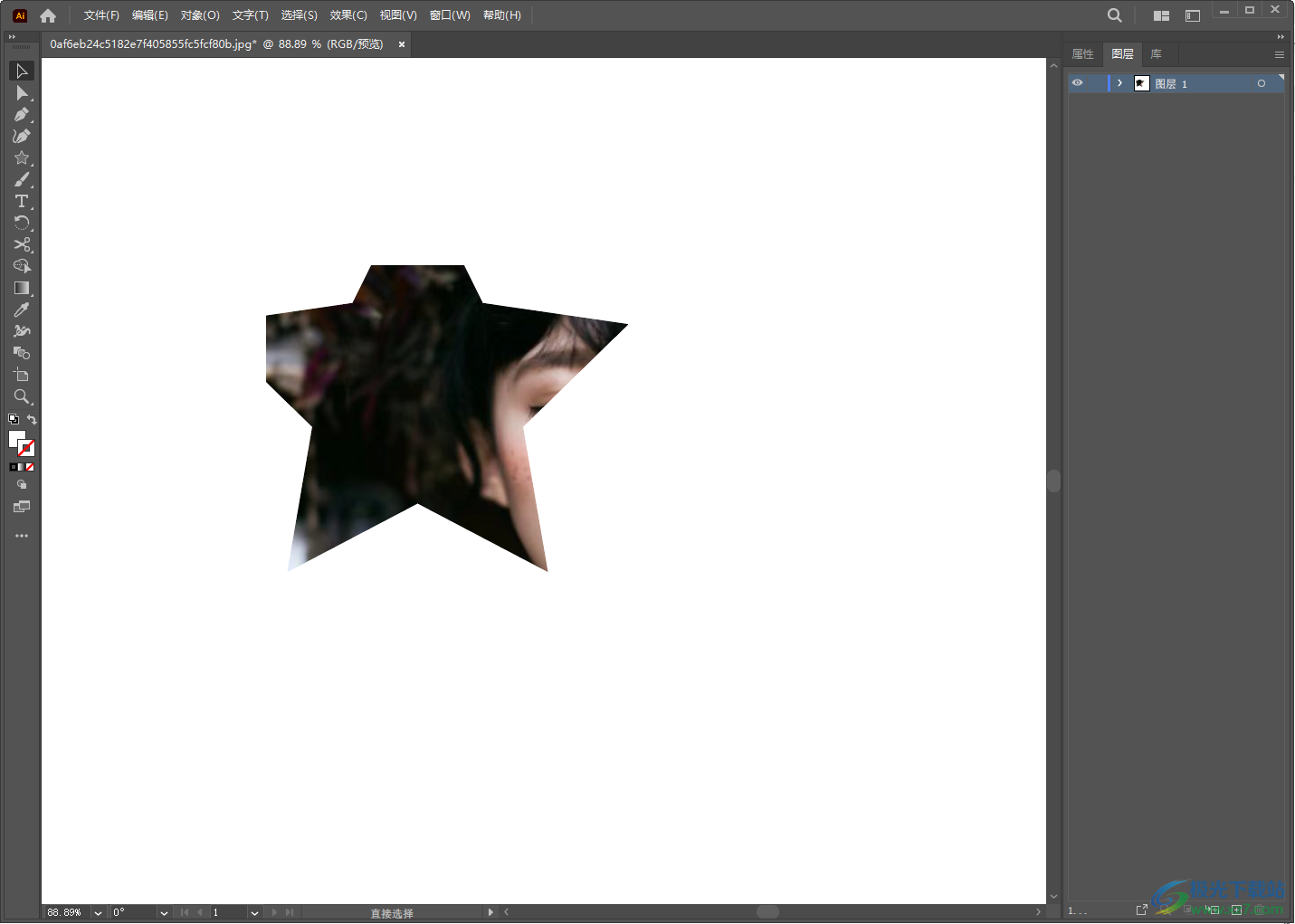Switch to 图层 panel tab
The width and height of the screenshot is (1295, 924).
(1122, 54)
